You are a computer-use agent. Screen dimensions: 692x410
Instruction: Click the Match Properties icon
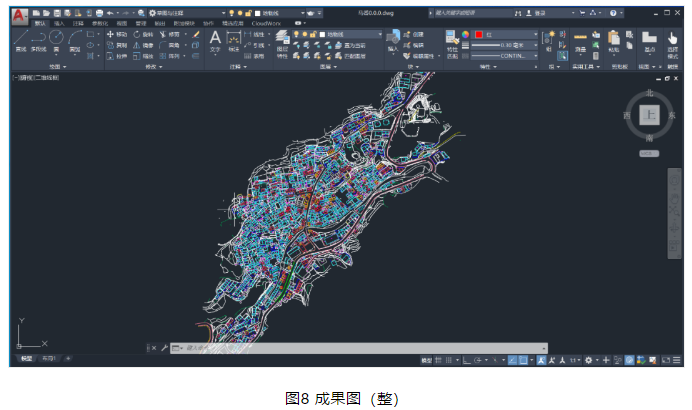tap(451, 40)
